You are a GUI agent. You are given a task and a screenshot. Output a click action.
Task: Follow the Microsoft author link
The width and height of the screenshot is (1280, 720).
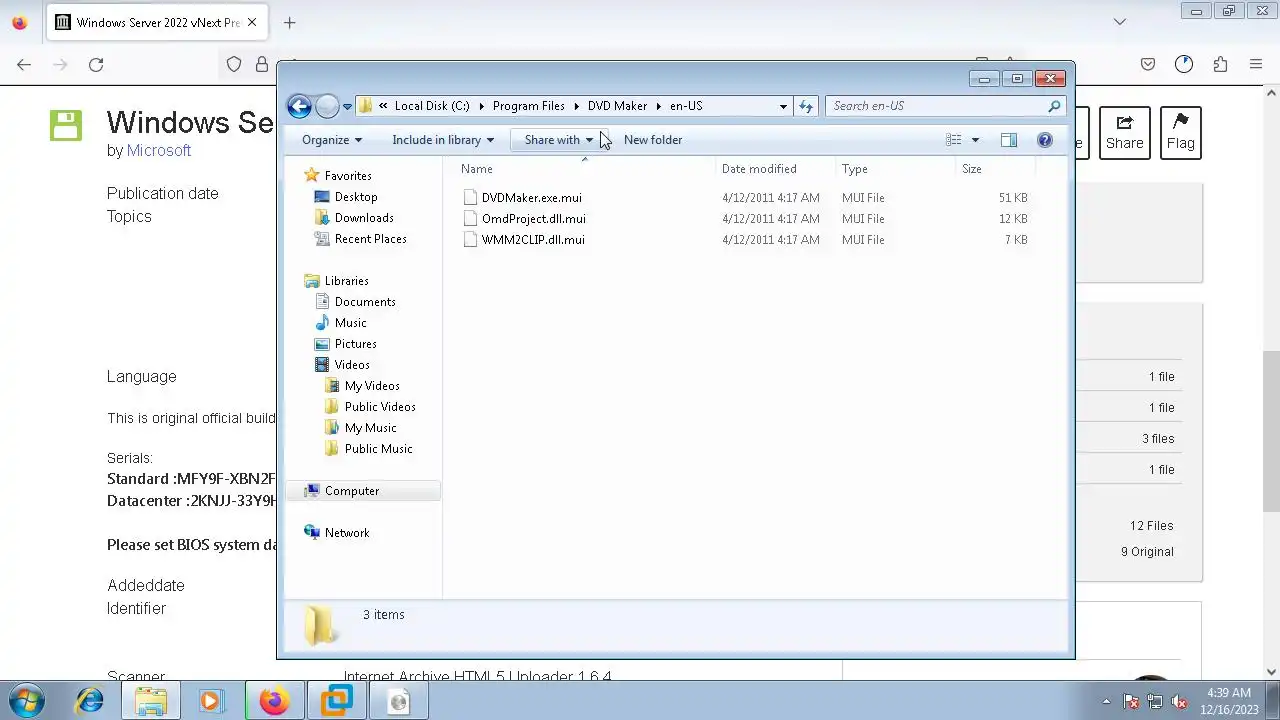pyautogui.click(x=159, y=151)
